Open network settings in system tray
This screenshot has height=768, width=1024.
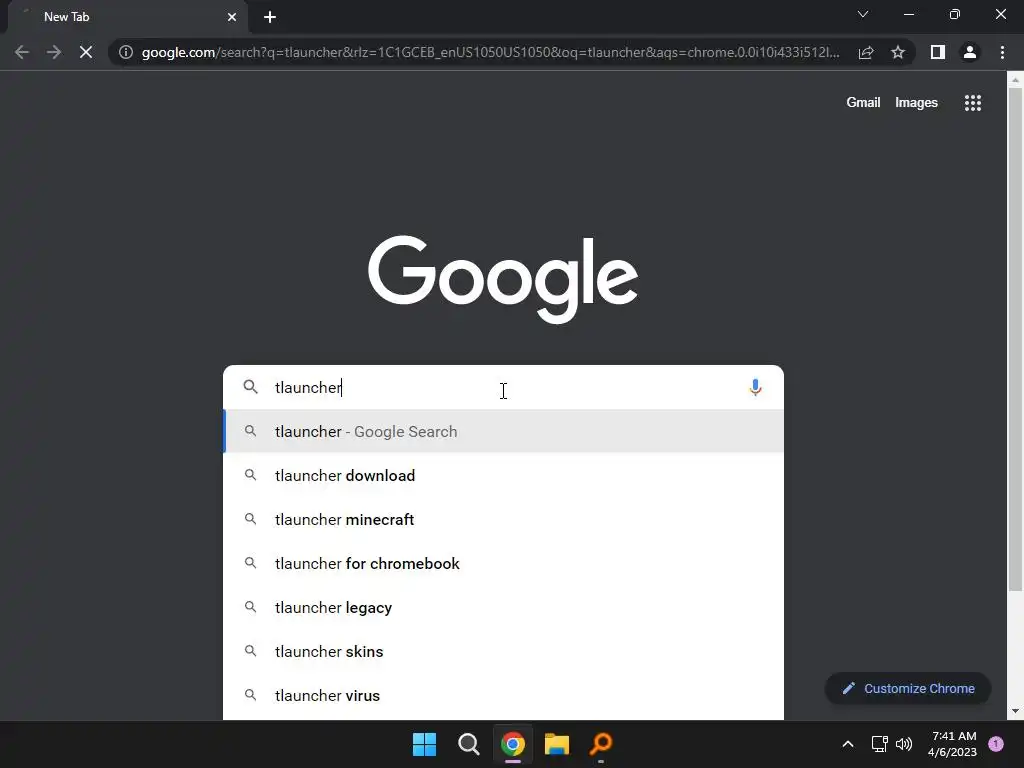(x=880, y=744)
